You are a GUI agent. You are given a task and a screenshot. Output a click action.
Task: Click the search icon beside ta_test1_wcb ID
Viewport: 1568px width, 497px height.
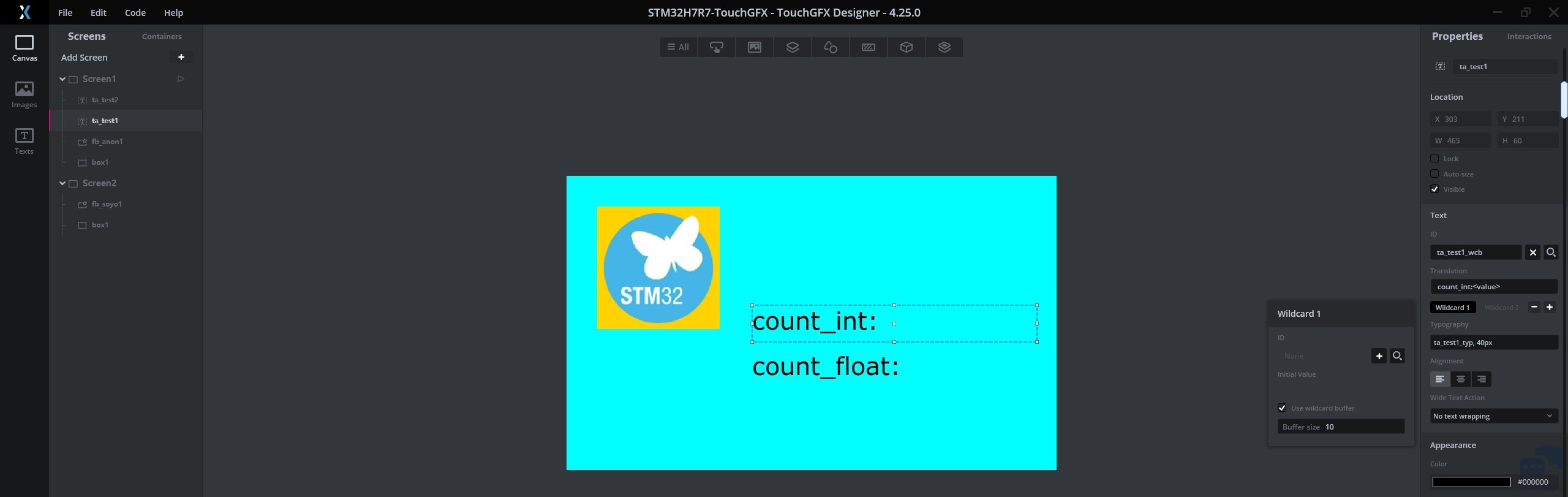point(1550,252)
